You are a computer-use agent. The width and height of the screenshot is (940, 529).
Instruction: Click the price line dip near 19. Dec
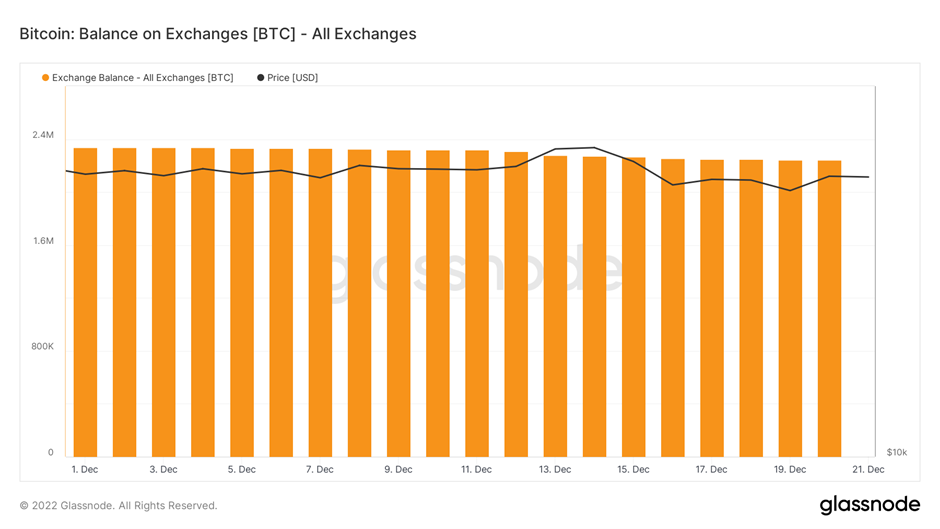coord(790,191)
